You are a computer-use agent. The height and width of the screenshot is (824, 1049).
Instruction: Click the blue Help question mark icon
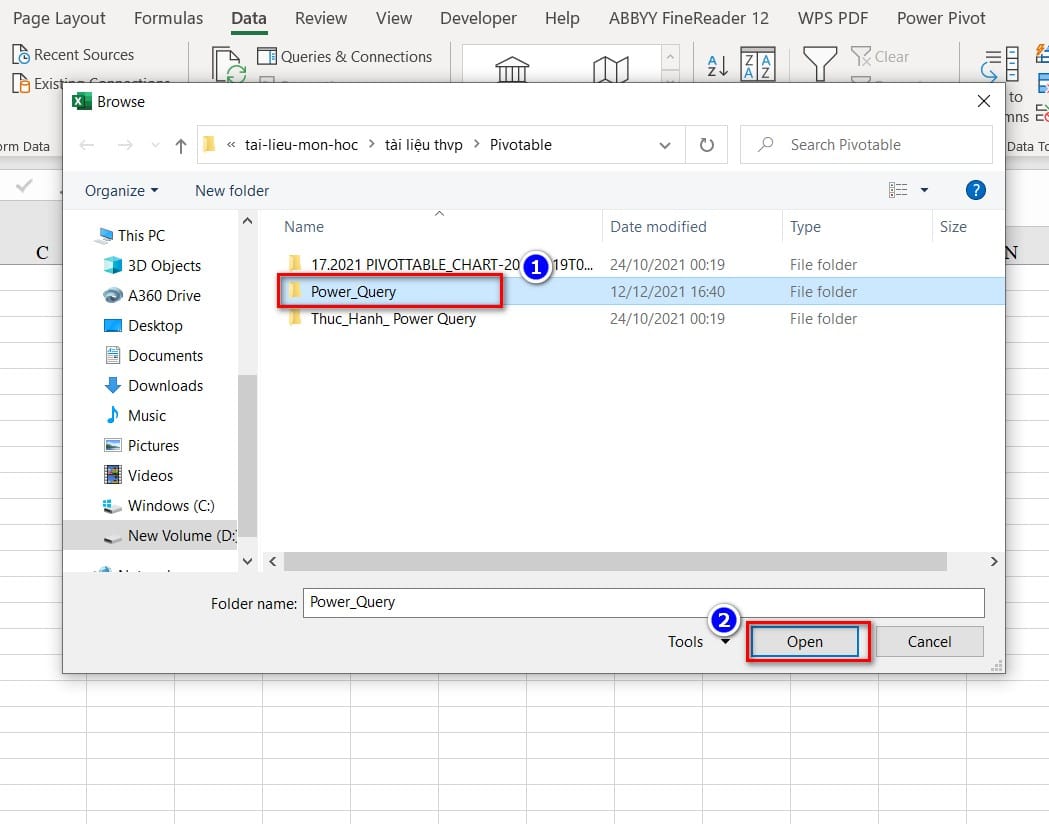tap(975, 190)
